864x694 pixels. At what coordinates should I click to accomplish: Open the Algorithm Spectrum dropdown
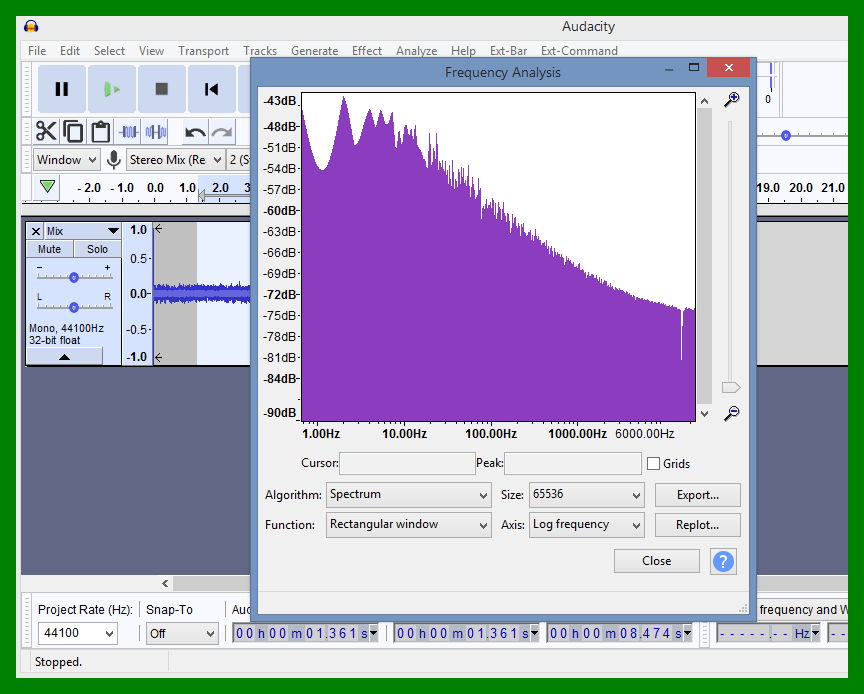pos(409,494)
